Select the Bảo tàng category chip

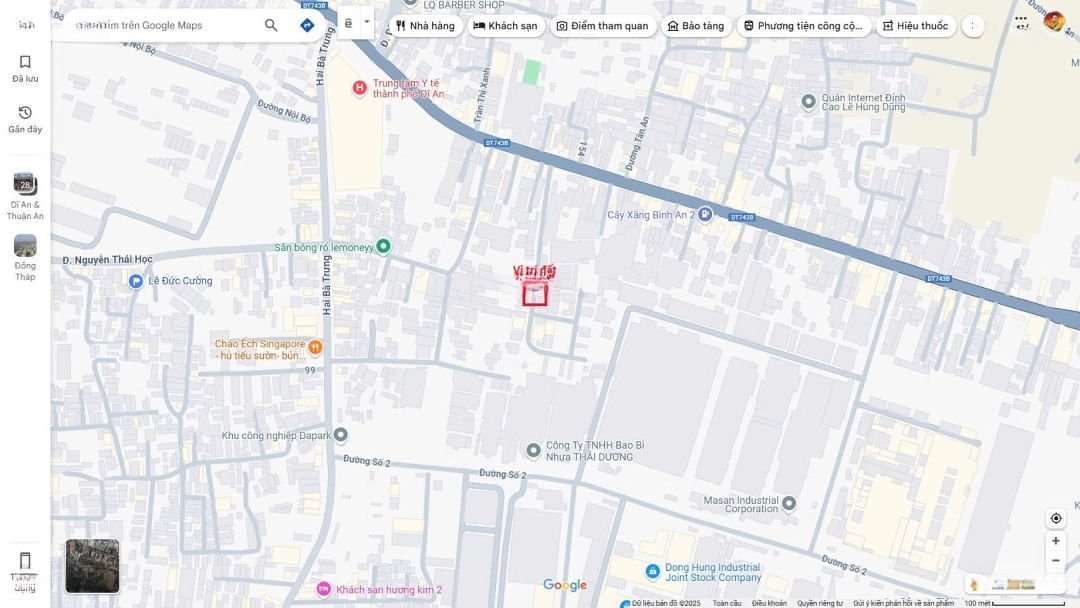tap(695, 26)
